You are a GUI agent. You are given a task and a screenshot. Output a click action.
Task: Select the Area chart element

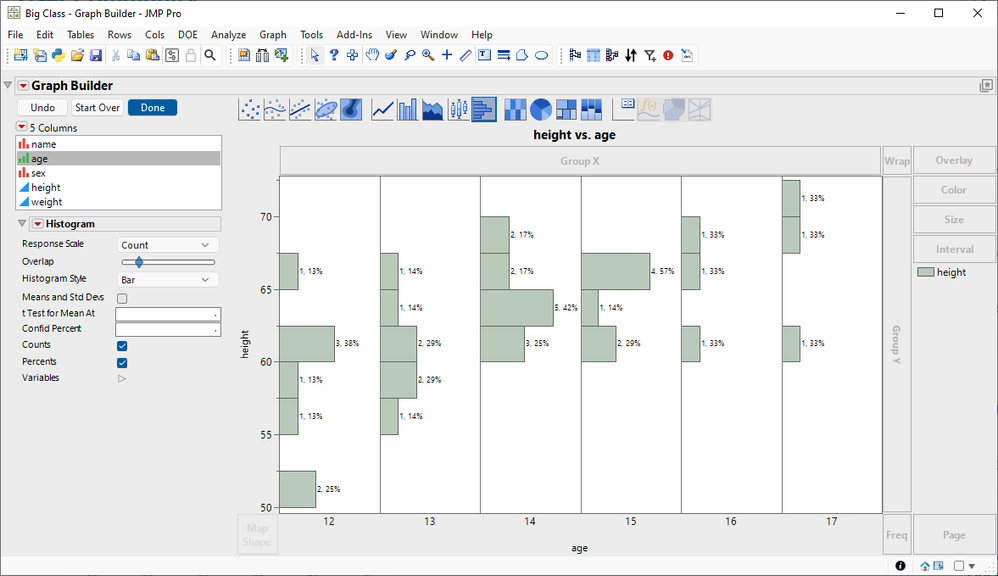tap(433, 109)
